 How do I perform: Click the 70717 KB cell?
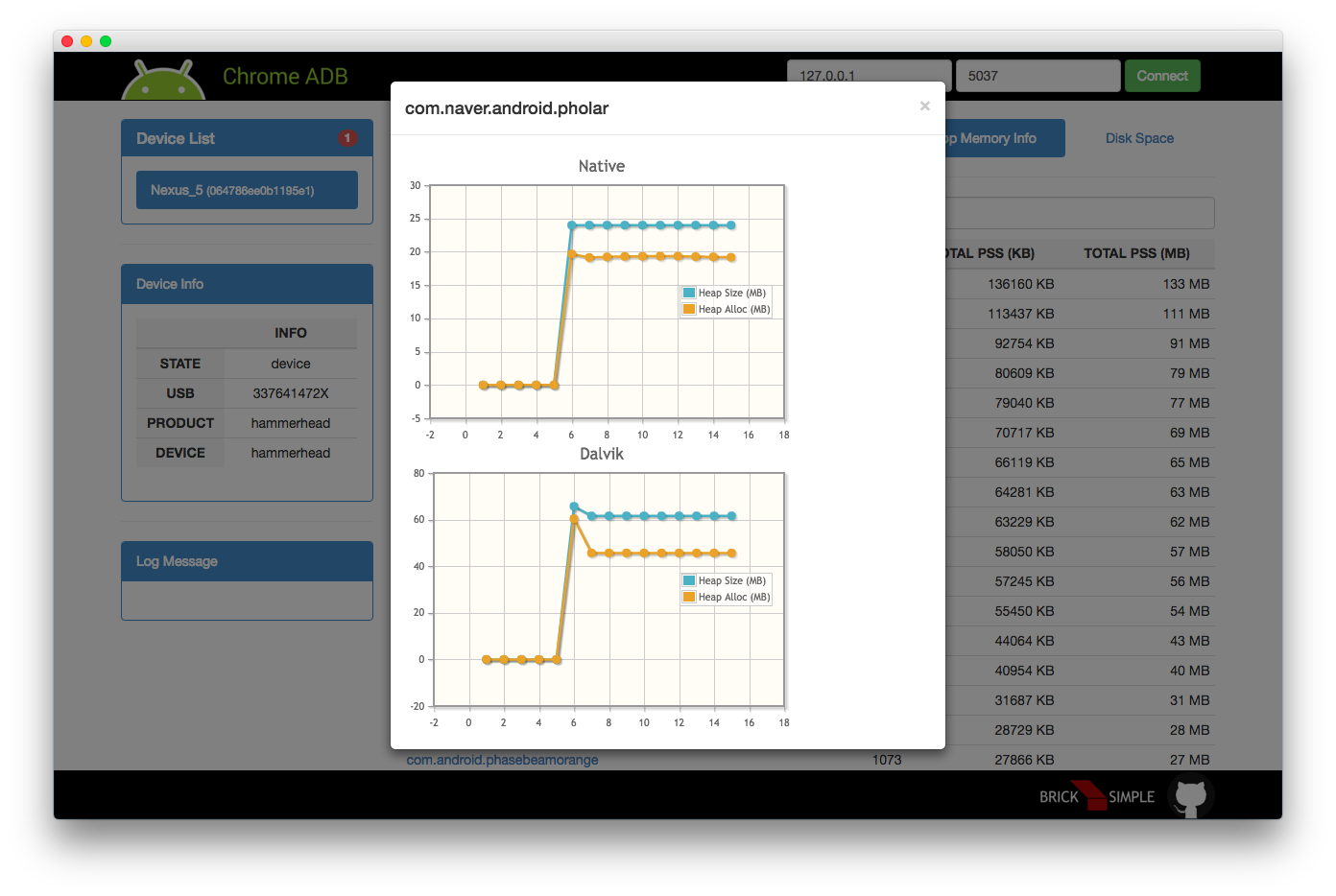[x=1024, y=433]
